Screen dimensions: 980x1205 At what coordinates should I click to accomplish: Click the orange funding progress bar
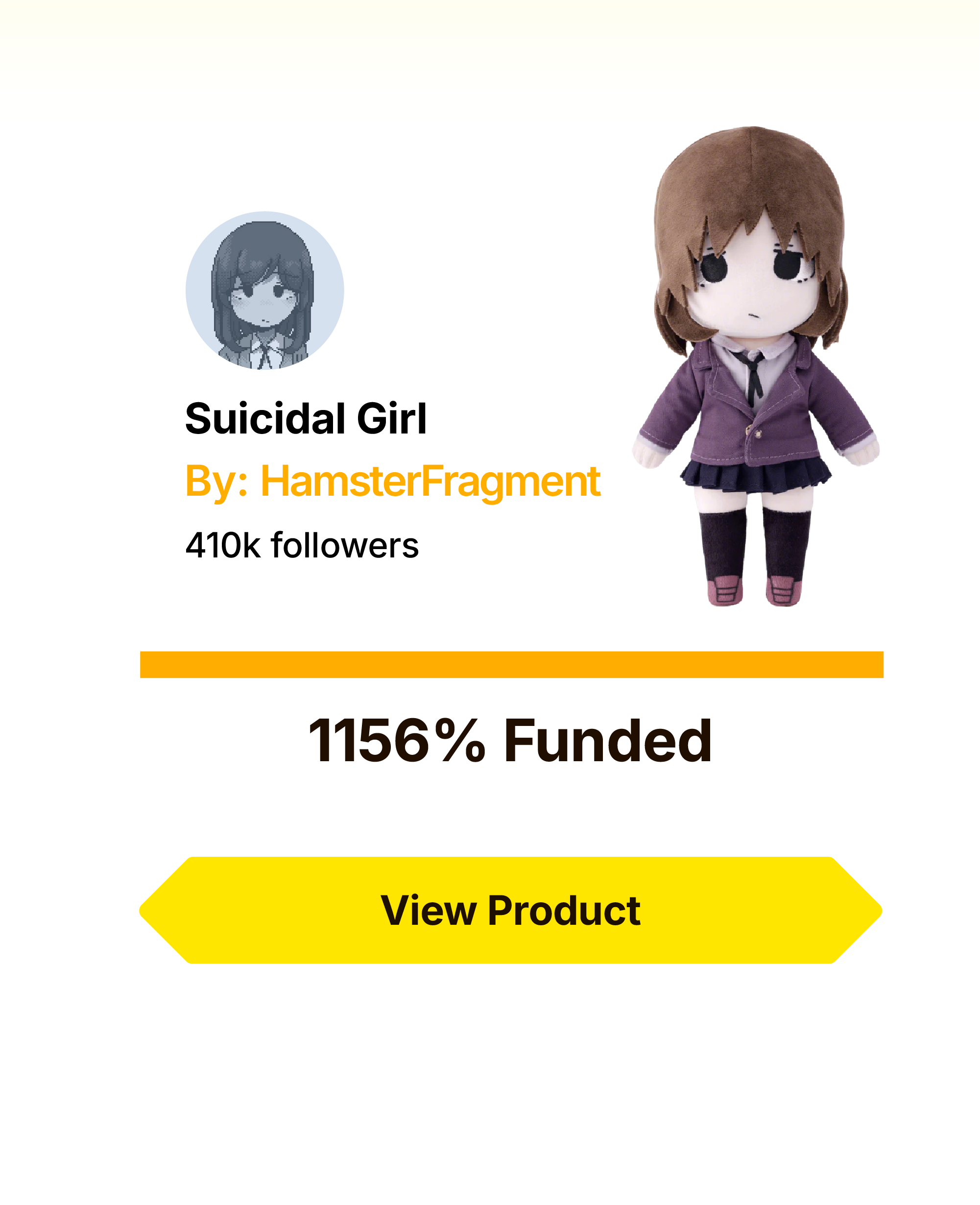coord(511,665)
